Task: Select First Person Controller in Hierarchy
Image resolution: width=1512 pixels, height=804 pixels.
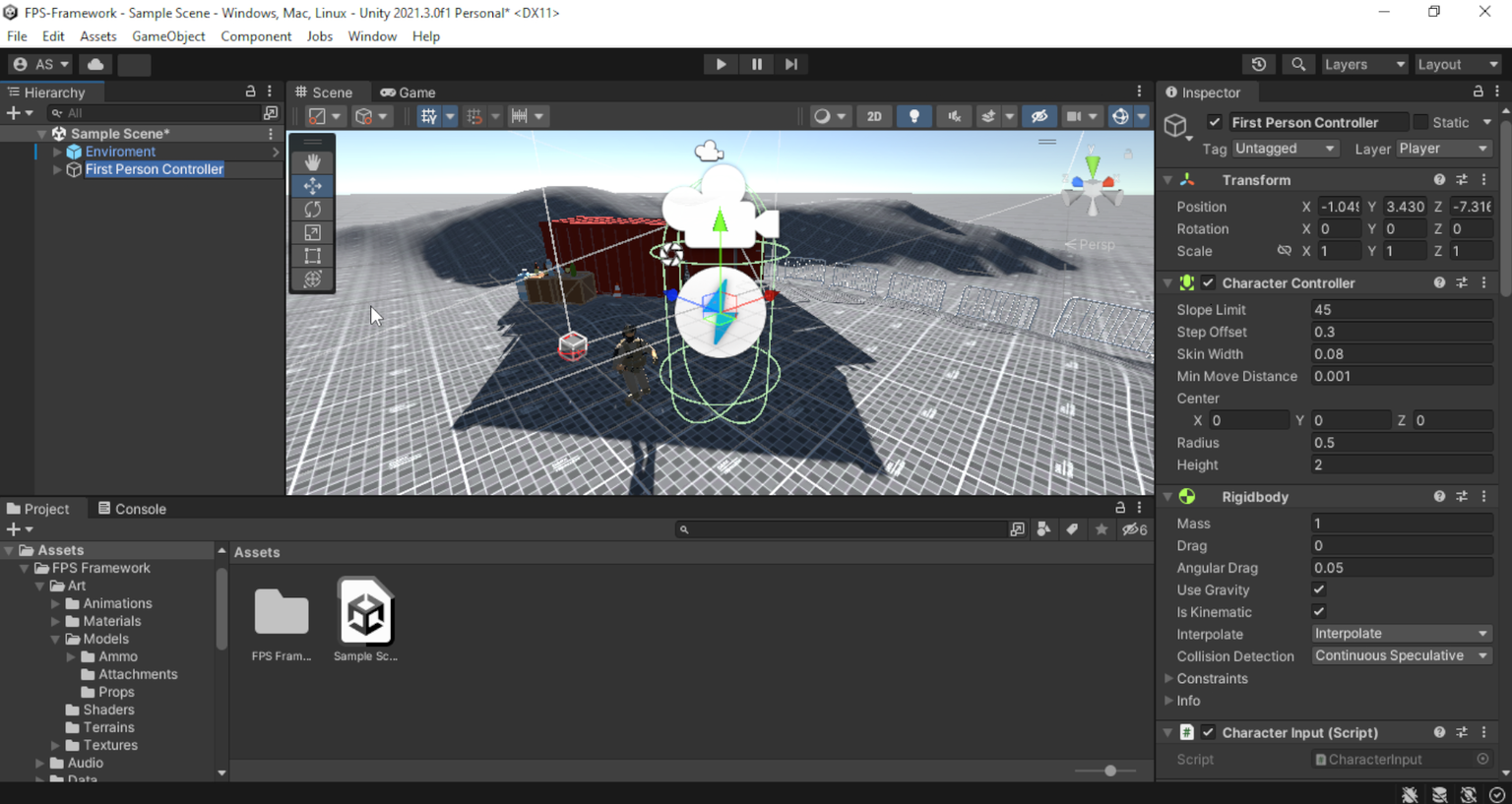Action: click(154, 169)
